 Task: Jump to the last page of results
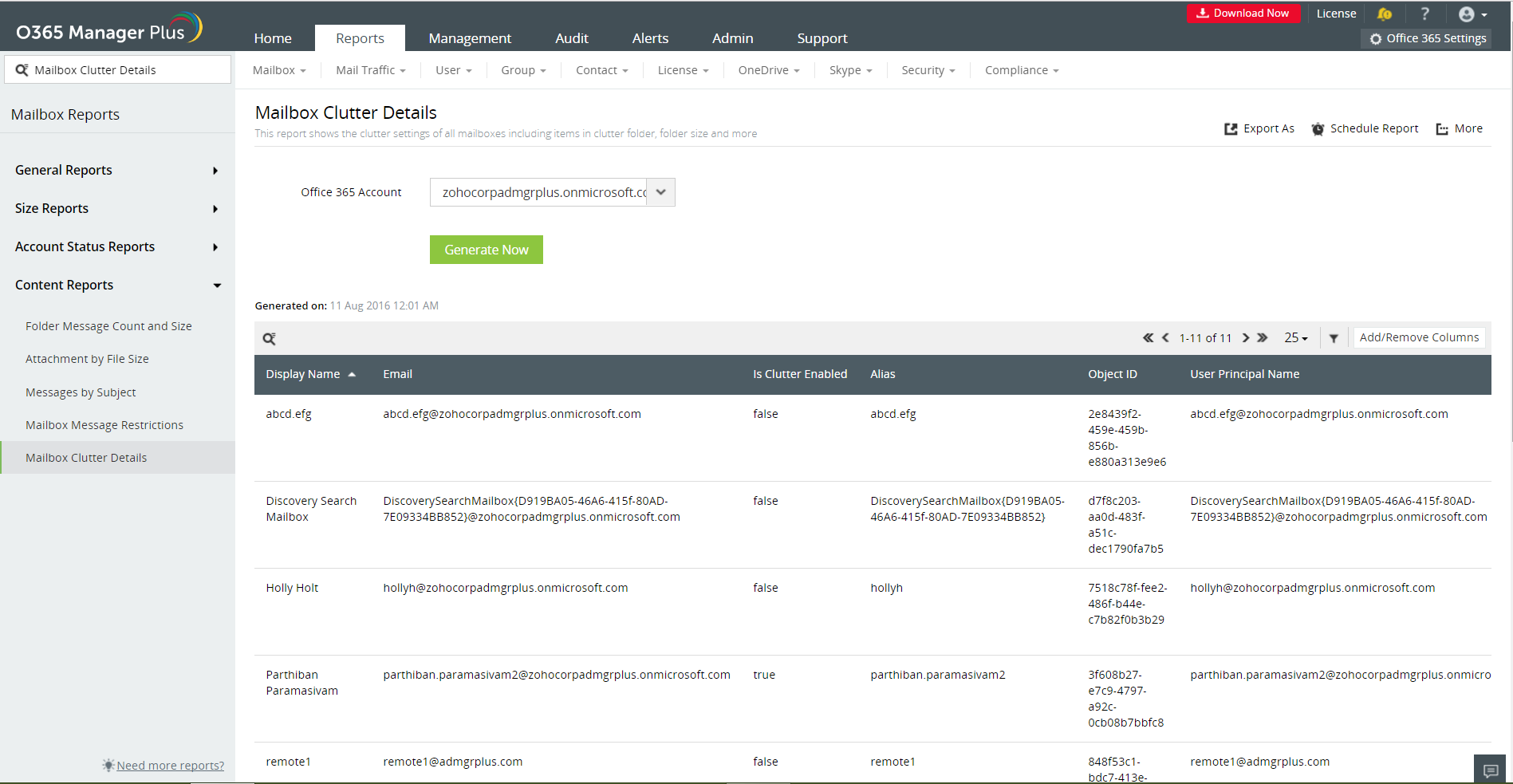[1263, 337]
